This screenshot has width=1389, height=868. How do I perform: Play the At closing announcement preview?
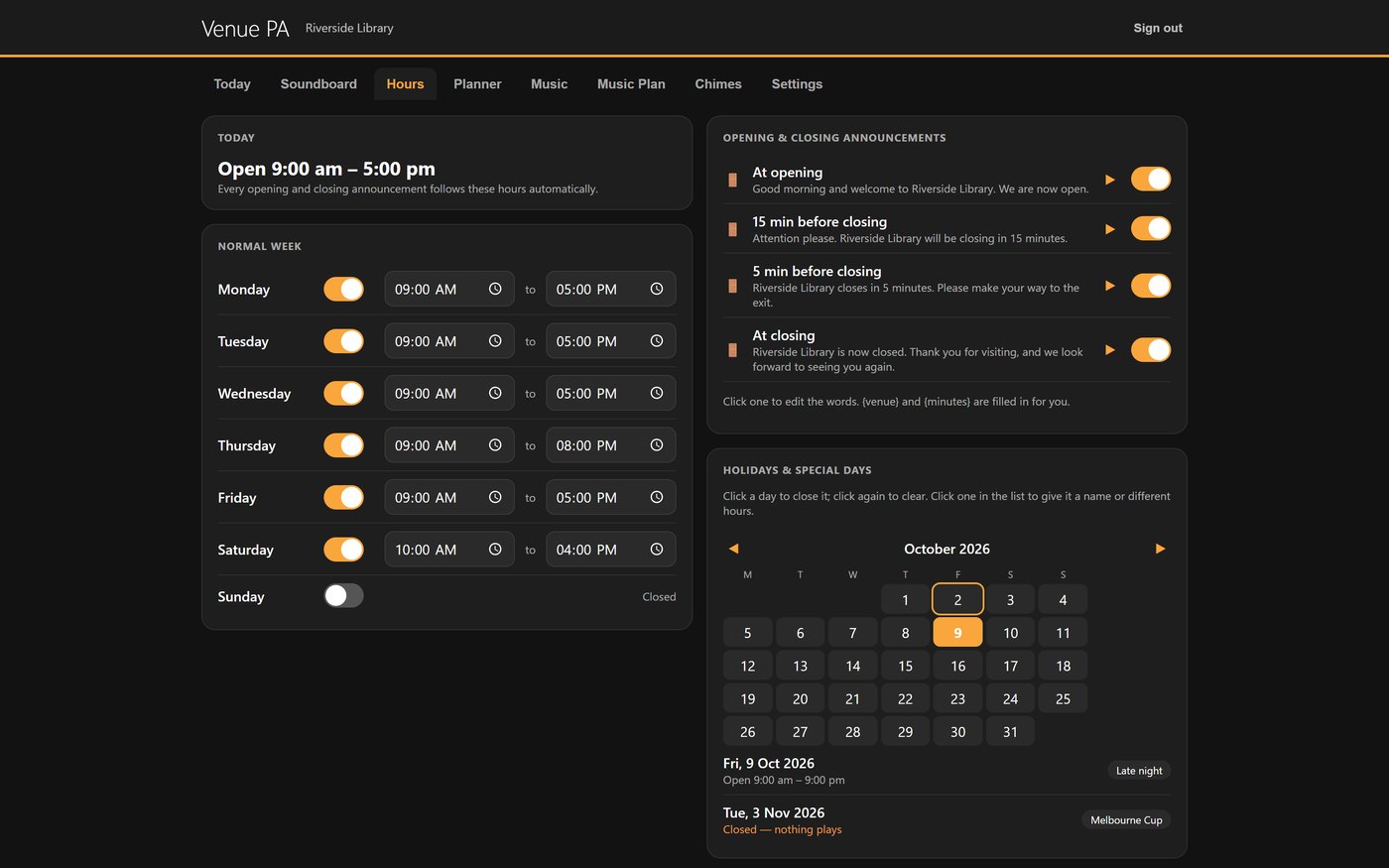point(1110,350)
